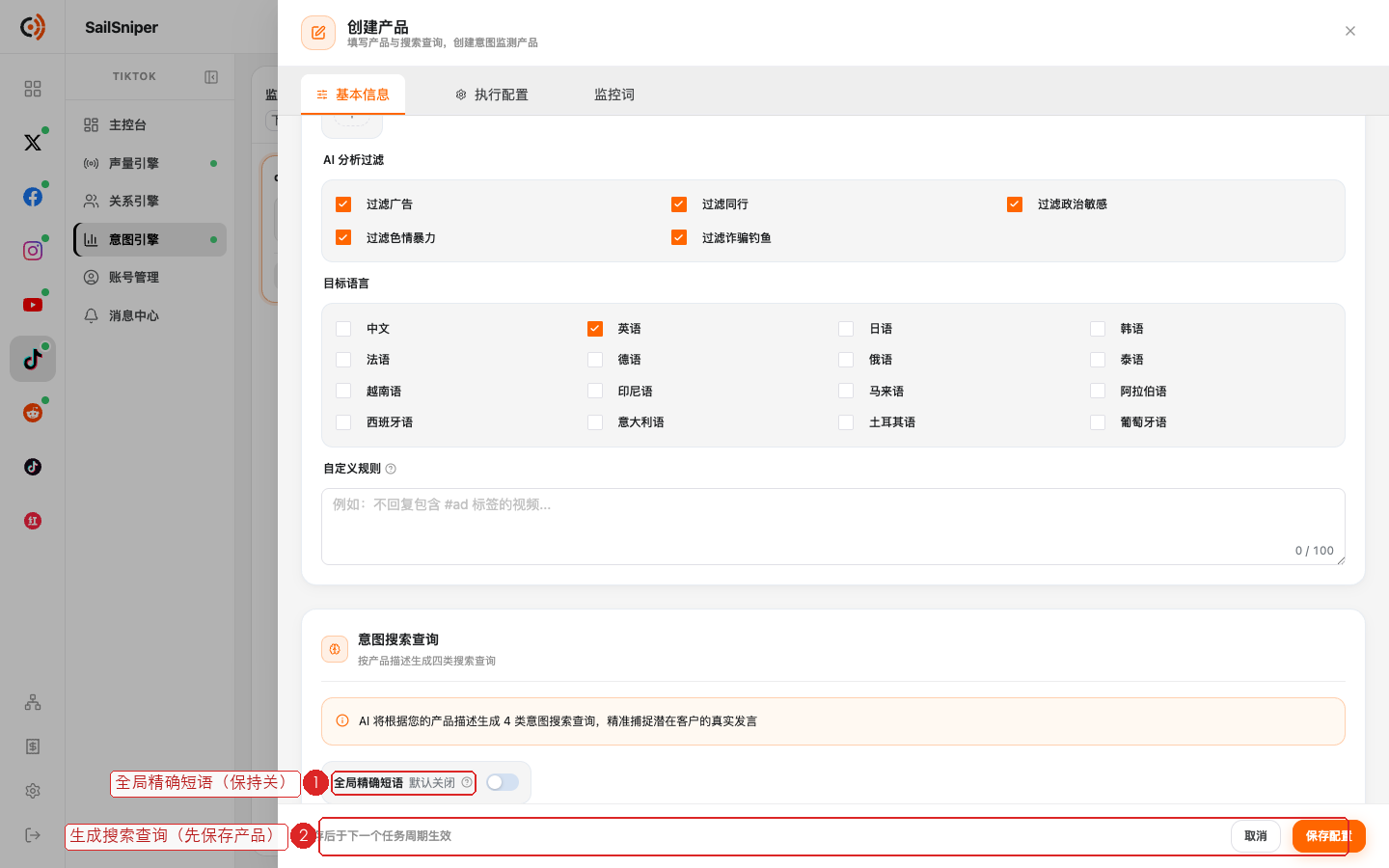Check the 日语 target language
This screenshot has height=868, width=1389.
point(846,329)
